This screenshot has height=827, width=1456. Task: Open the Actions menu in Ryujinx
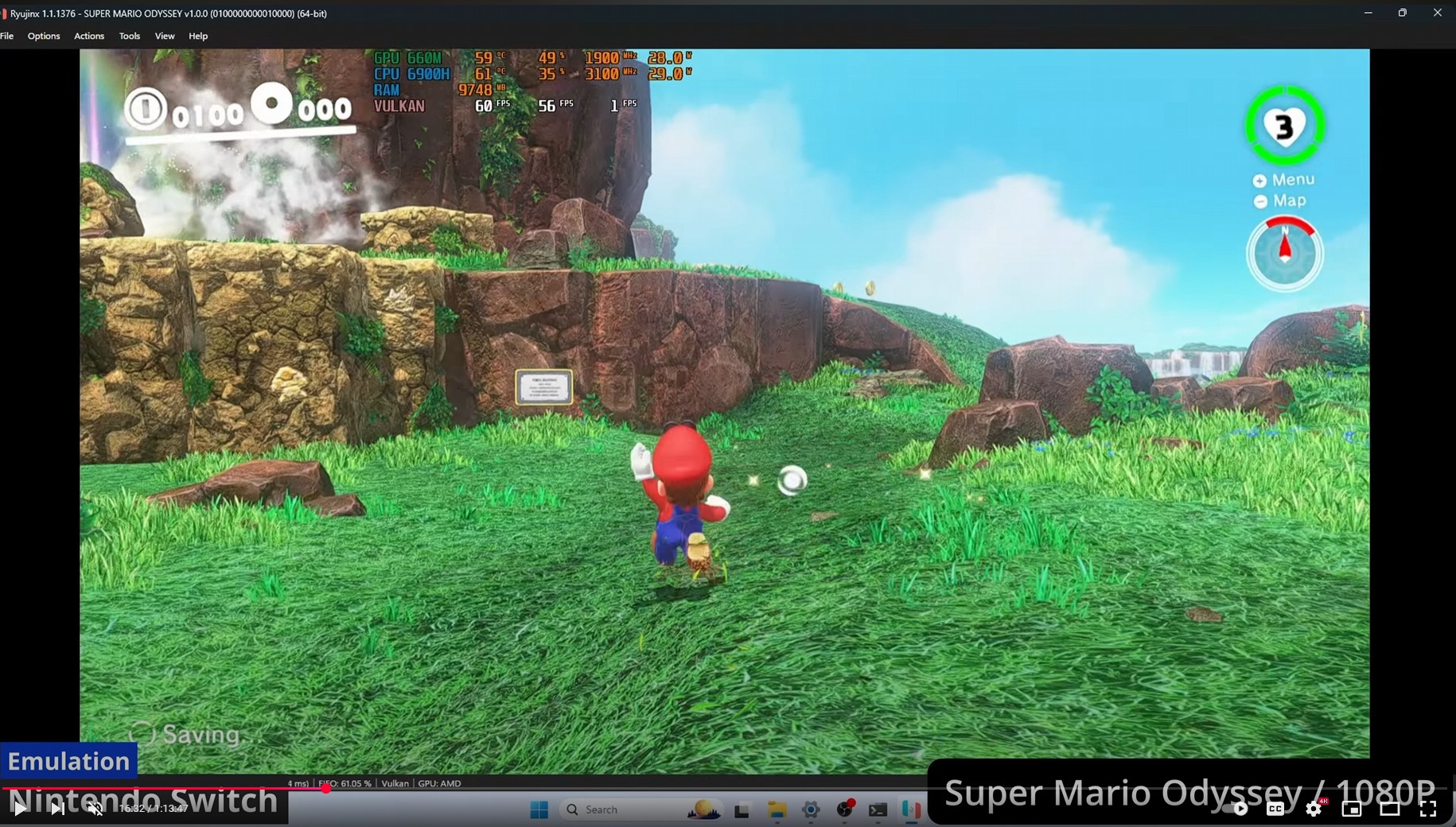pos(89,36)
